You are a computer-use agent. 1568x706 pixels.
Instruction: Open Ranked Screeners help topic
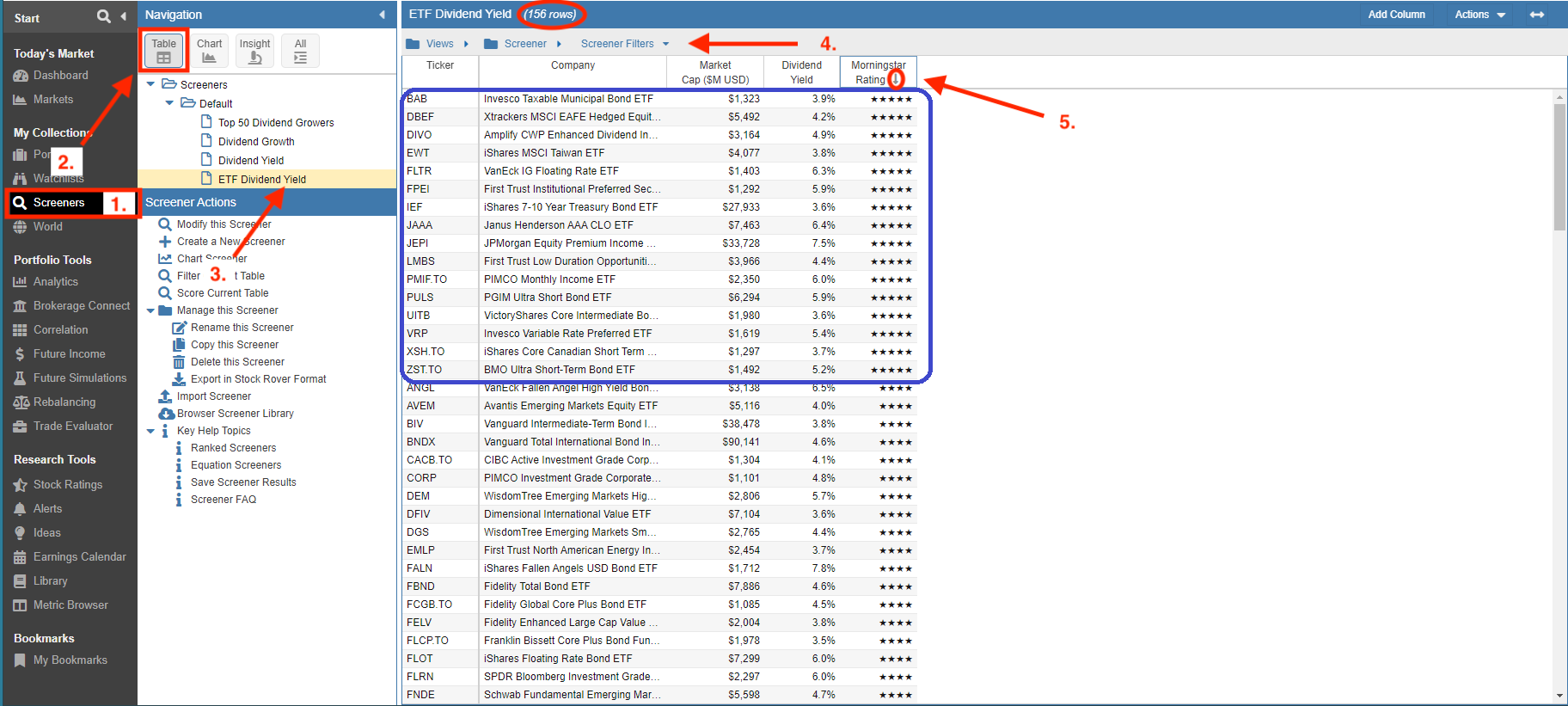(x=233, y=448)
